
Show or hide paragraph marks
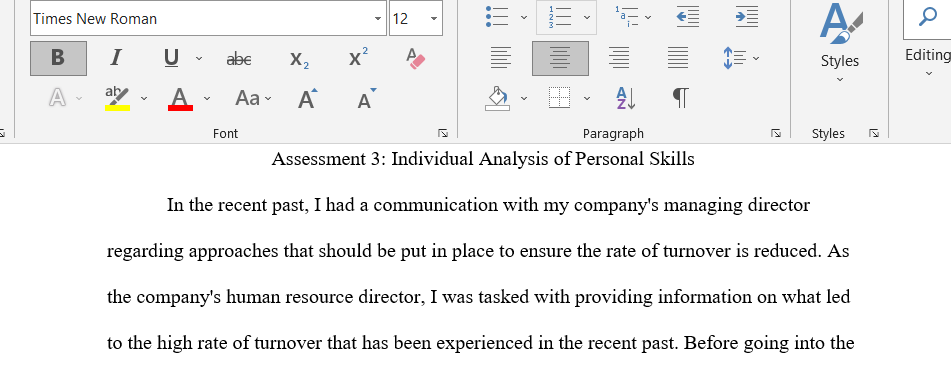pos(680,98)
